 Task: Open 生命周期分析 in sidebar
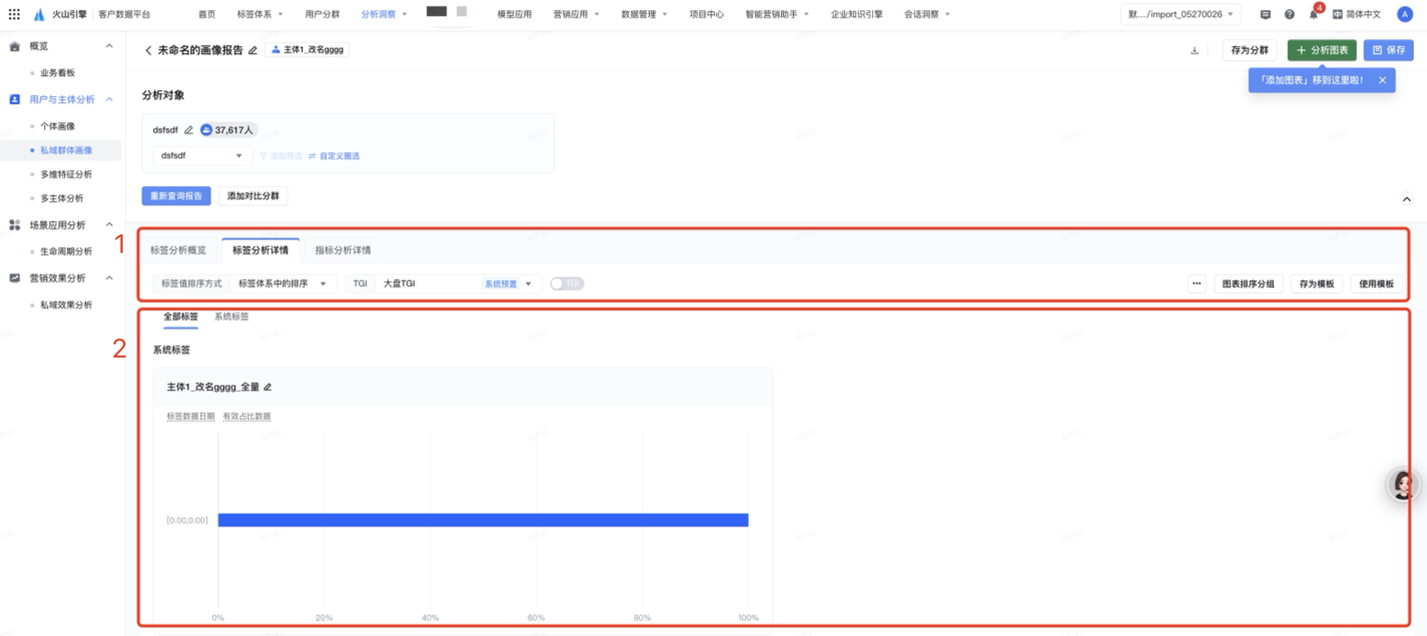(x=66, y=251)
